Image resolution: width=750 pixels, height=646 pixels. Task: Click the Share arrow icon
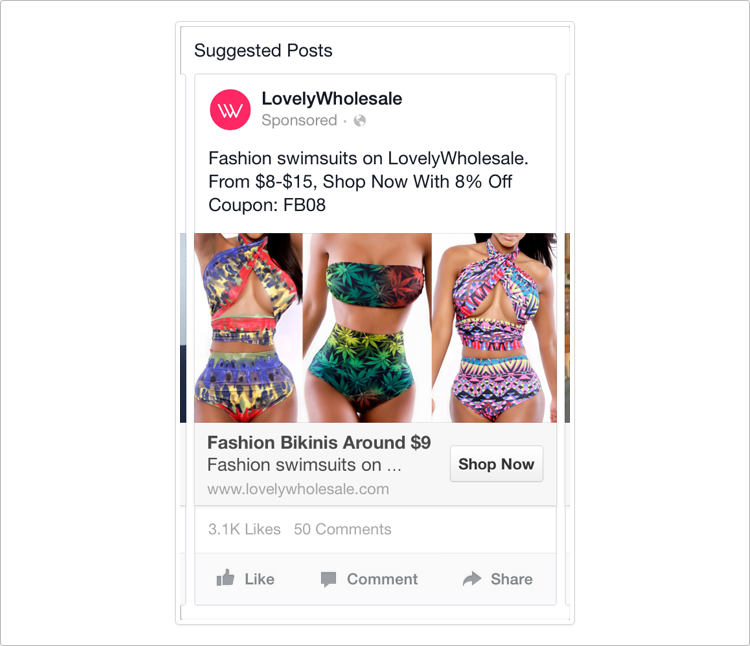click(x=472, y=579)
